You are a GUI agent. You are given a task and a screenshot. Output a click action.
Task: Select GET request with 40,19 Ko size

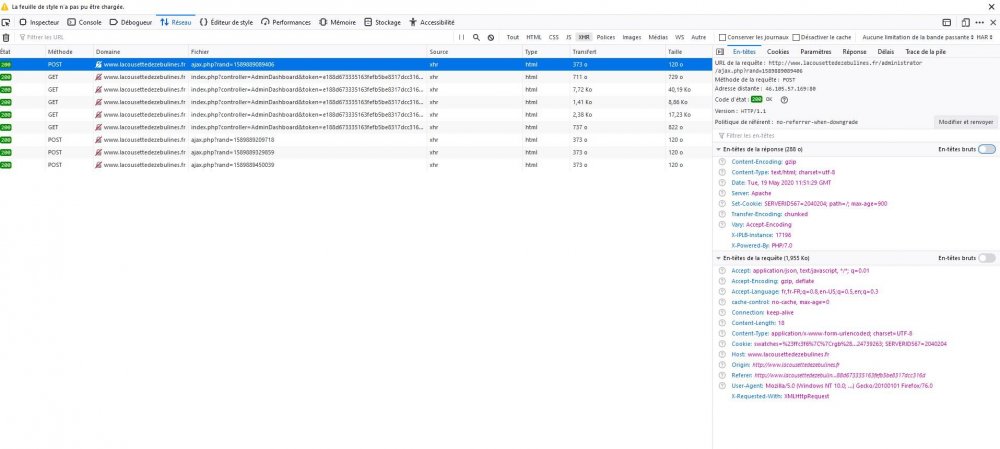[x=356, y=89]
